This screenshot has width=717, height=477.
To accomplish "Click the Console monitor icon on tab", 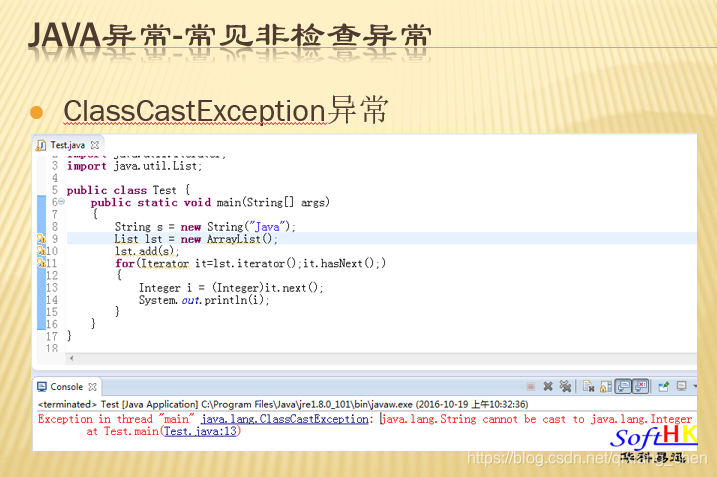I will [42, 387].
